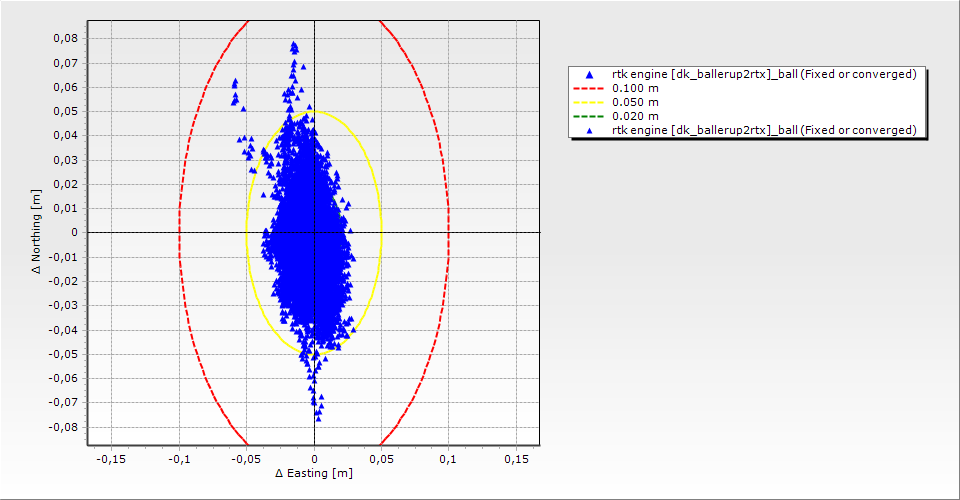Viewport: 960px width, 500px height.
Task: Click the "-0,07" Northing tick label
Action: (64, 402)
